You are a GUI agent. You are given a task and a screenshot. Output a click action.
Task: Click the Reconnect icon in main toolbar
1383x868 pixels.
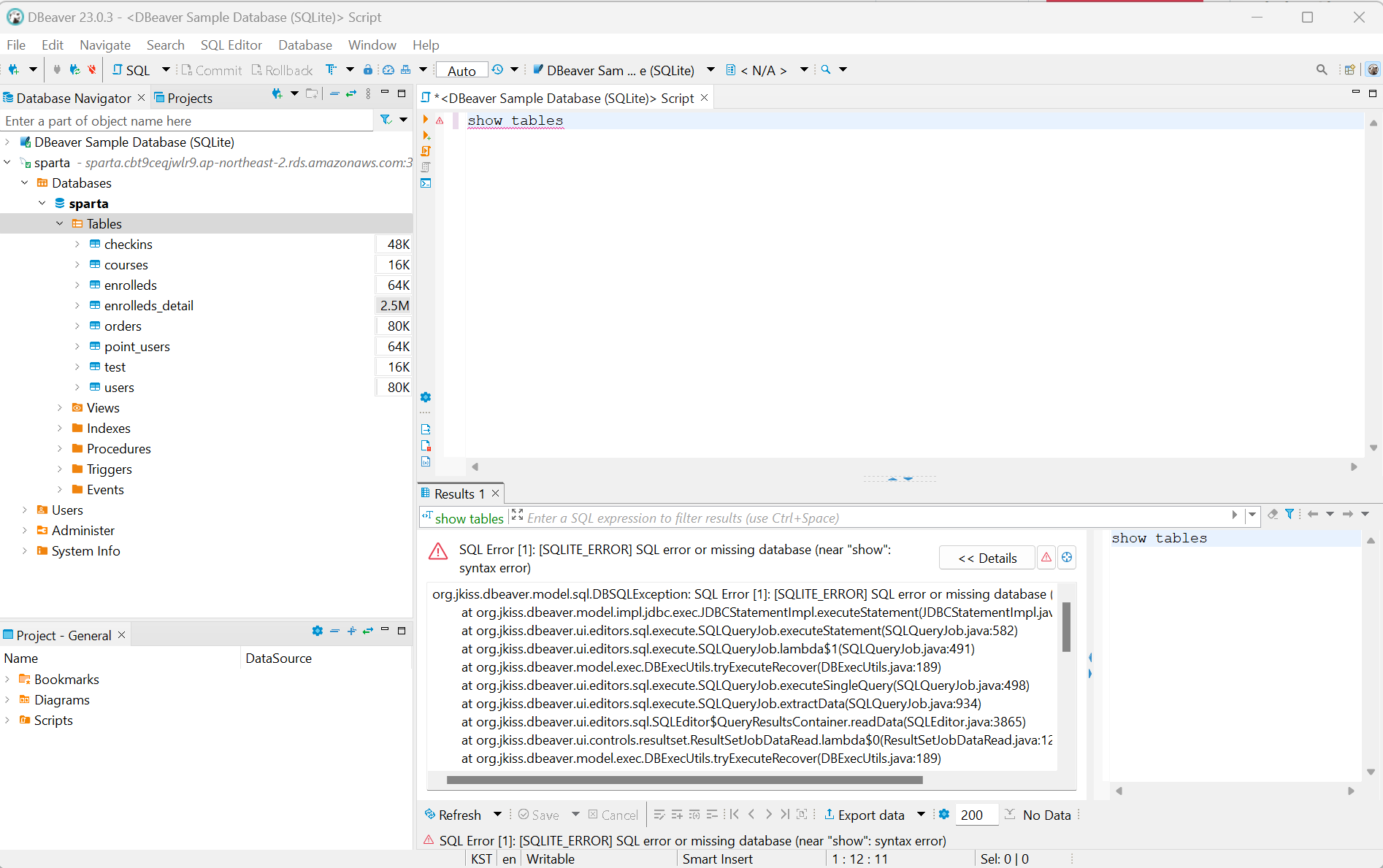(74, 70)
